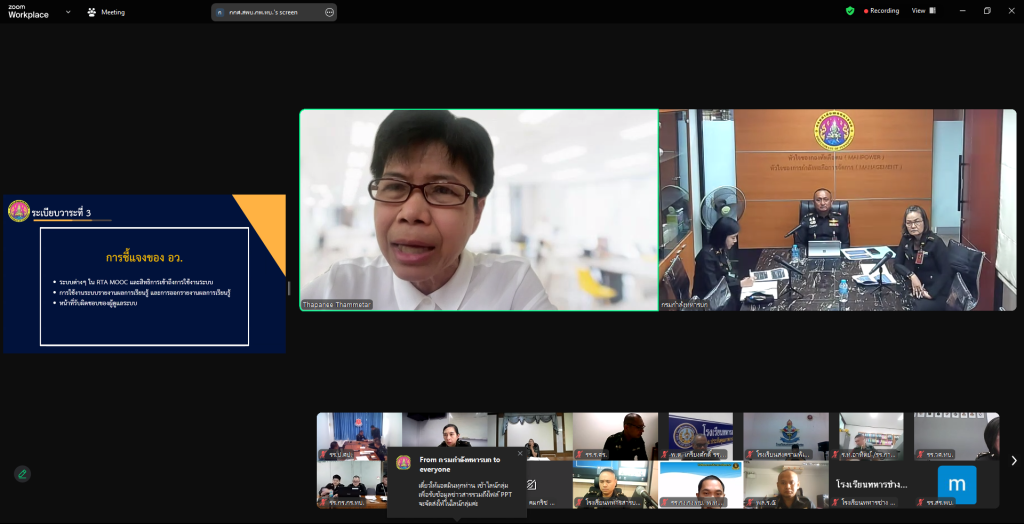1024x524 pixels.
Task: Expand the Zoom Workplace dropdown chevron
Action: click(68, 11)
